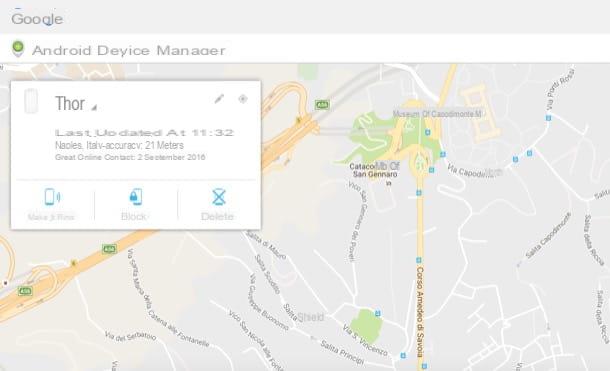Click the Google logo
Image resolution: width=610 pixels, height=371 pixels.
point(37,19)
